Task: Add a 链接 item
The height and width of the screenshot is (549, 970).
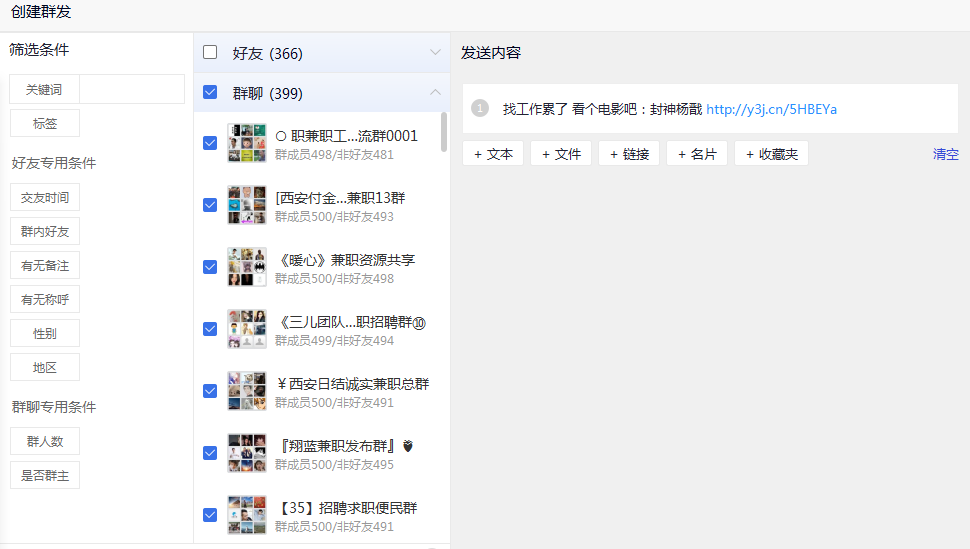Action: (x=629, y=153)
